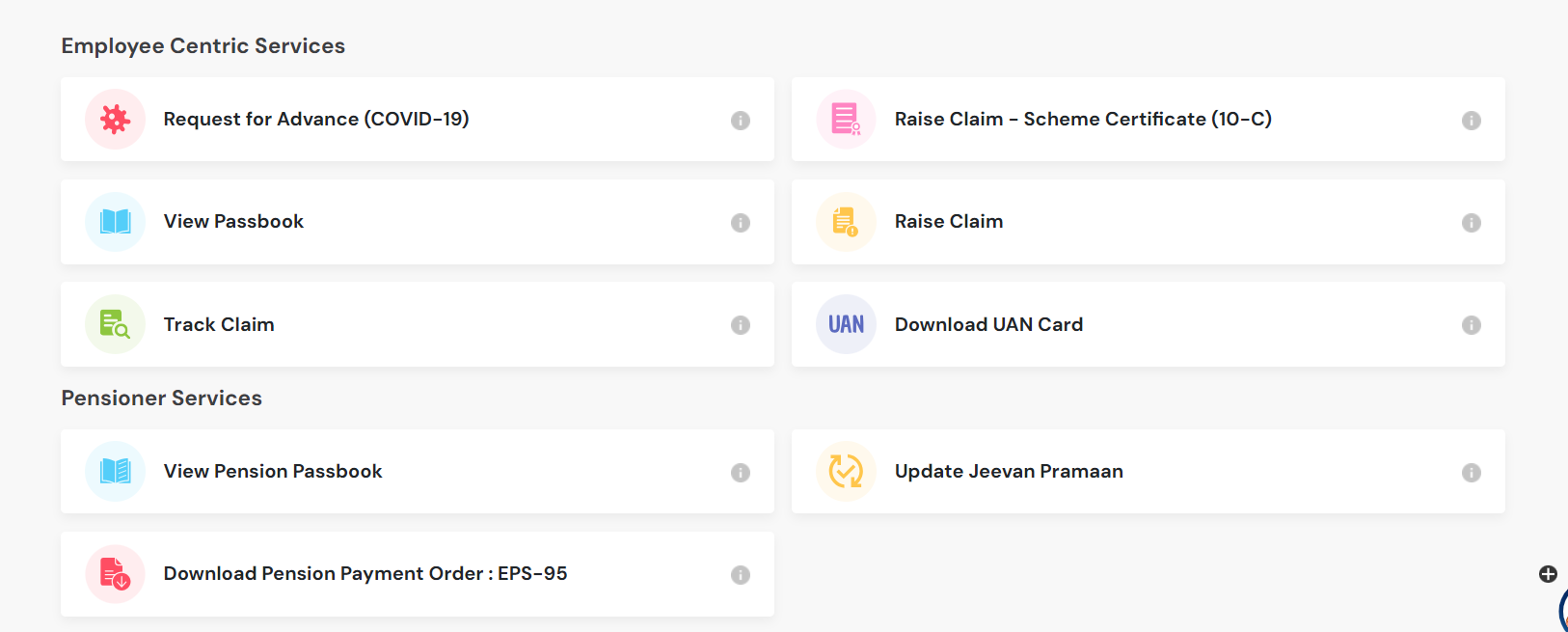The image size is (1568, 632).
Task: Click the yellow Raise Claim document icon
Action: (x=846, y=222)
